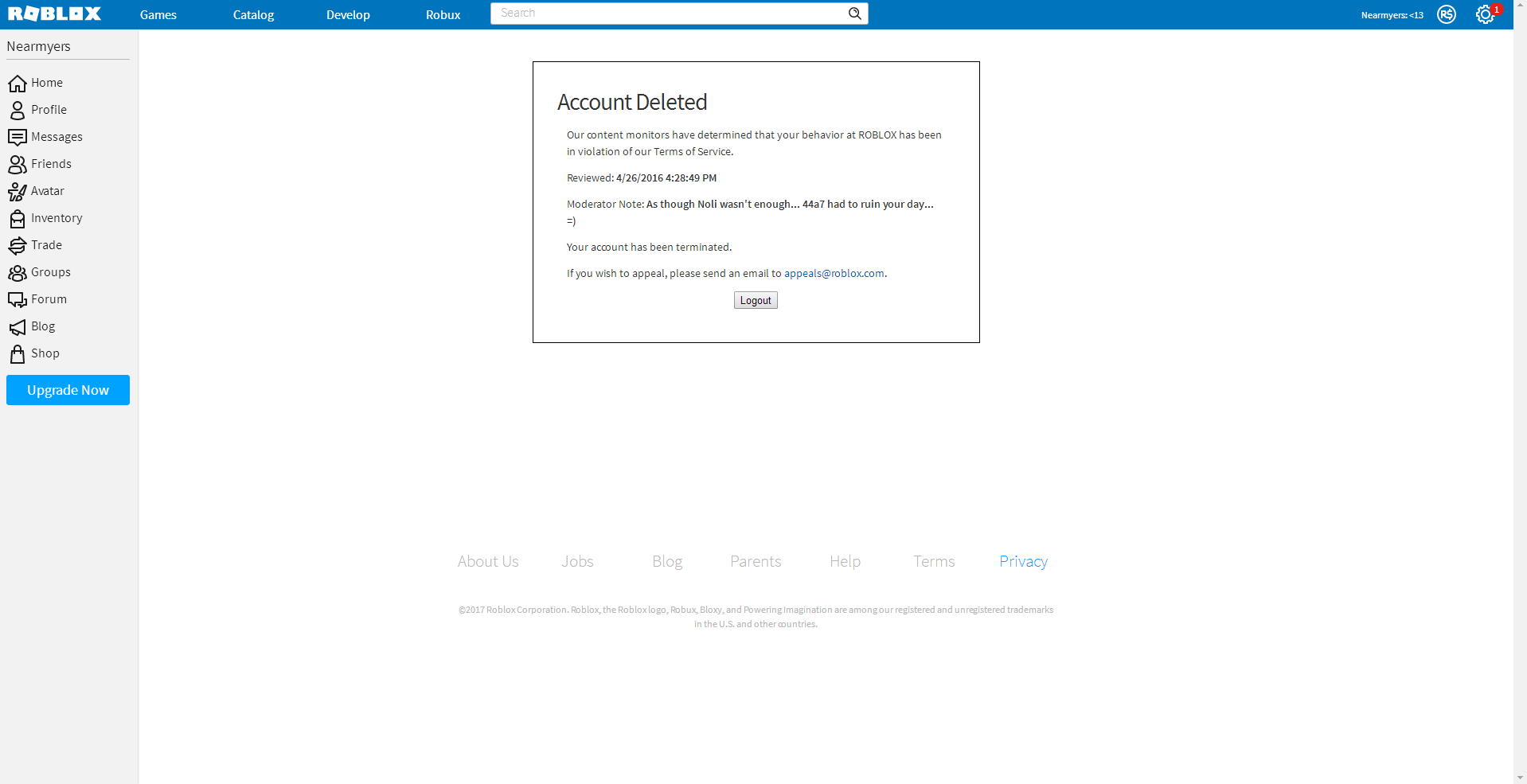
Task: Open the Games menu in top bar
Action: click(158, 15)
